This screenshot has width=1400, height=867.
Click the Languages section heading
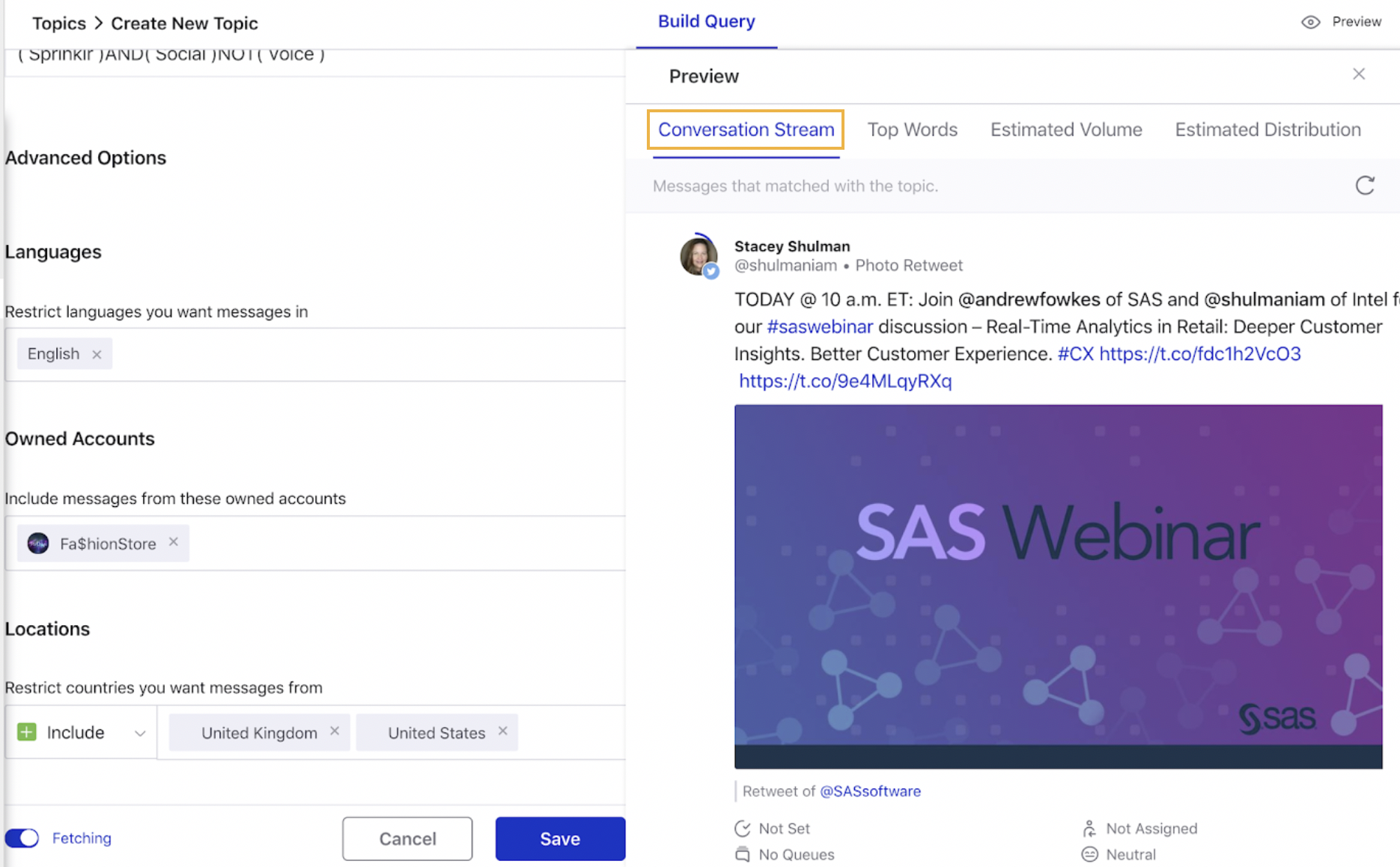click(x=53, y=252)
